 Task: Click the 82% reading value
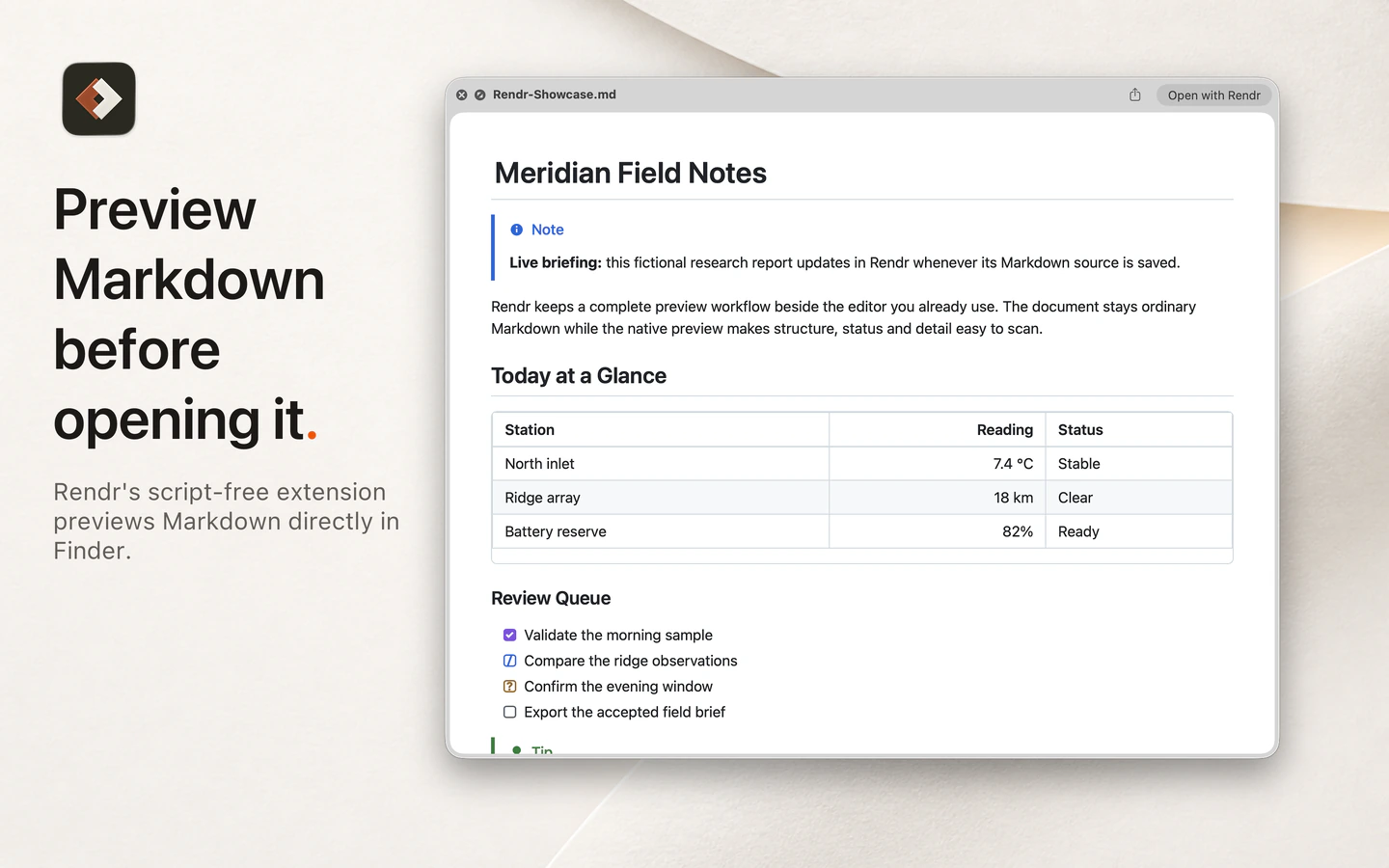pyautogui.click(x=1018, y=531)
